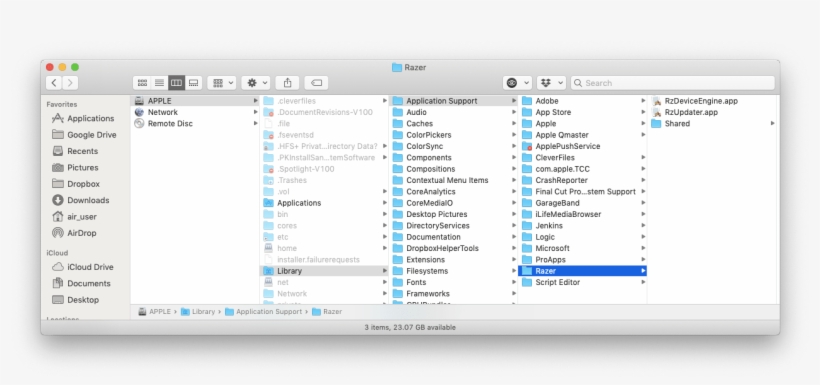Open the eye icon toolbar dropdown
This screenshot has height=385, width=820.
pyautogui.click(x=517, y=83)
